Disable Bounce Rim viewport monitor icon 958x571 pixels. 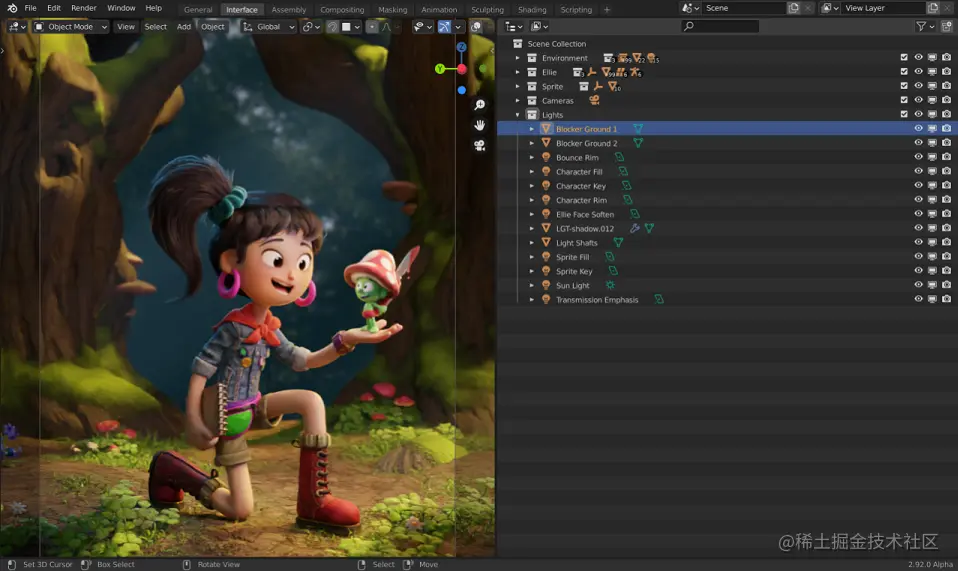[932, 157]
